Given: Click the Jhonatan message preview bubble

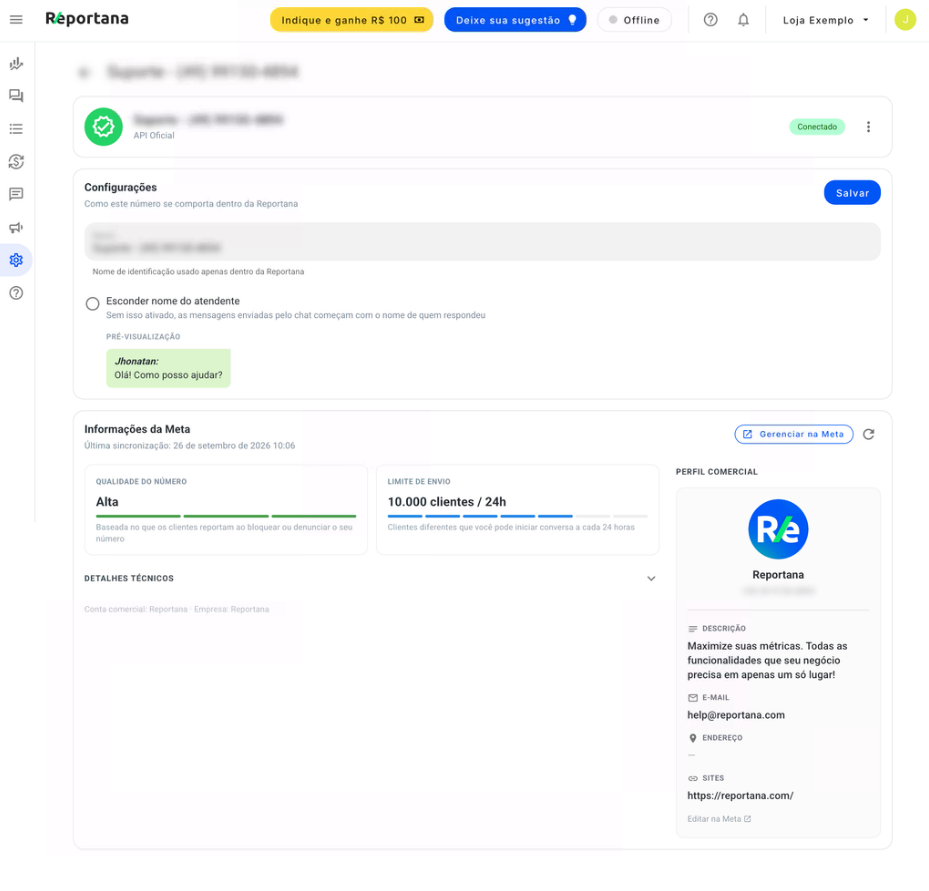Looking at the screenshot, I should click(168, 368).
